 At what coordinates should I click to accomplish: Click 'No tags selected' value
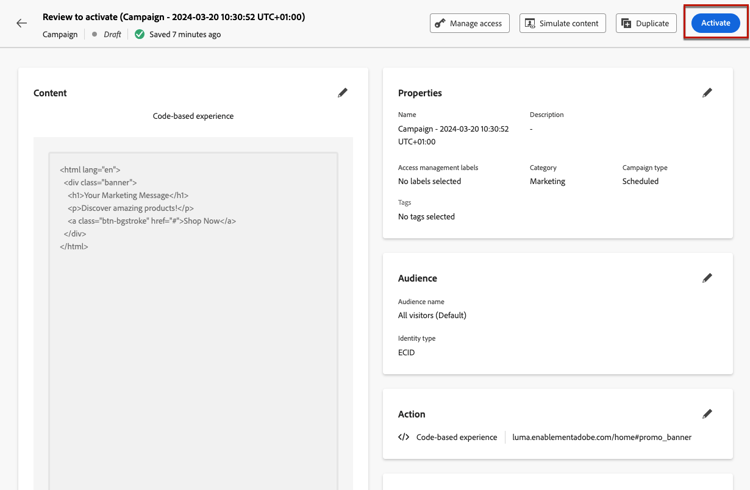pyautogui.click(x=426, y=216)
